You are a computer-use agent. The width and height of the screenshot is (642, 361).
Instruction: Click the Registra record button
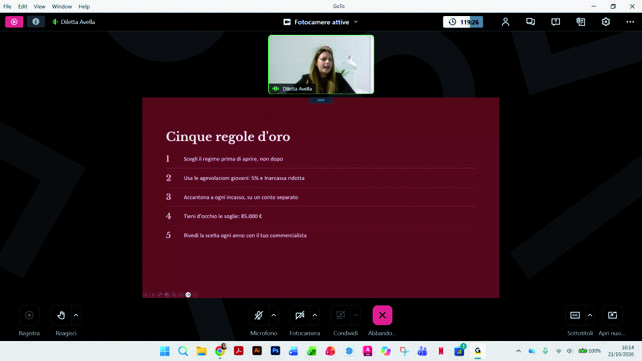click(x=29, y=315)
